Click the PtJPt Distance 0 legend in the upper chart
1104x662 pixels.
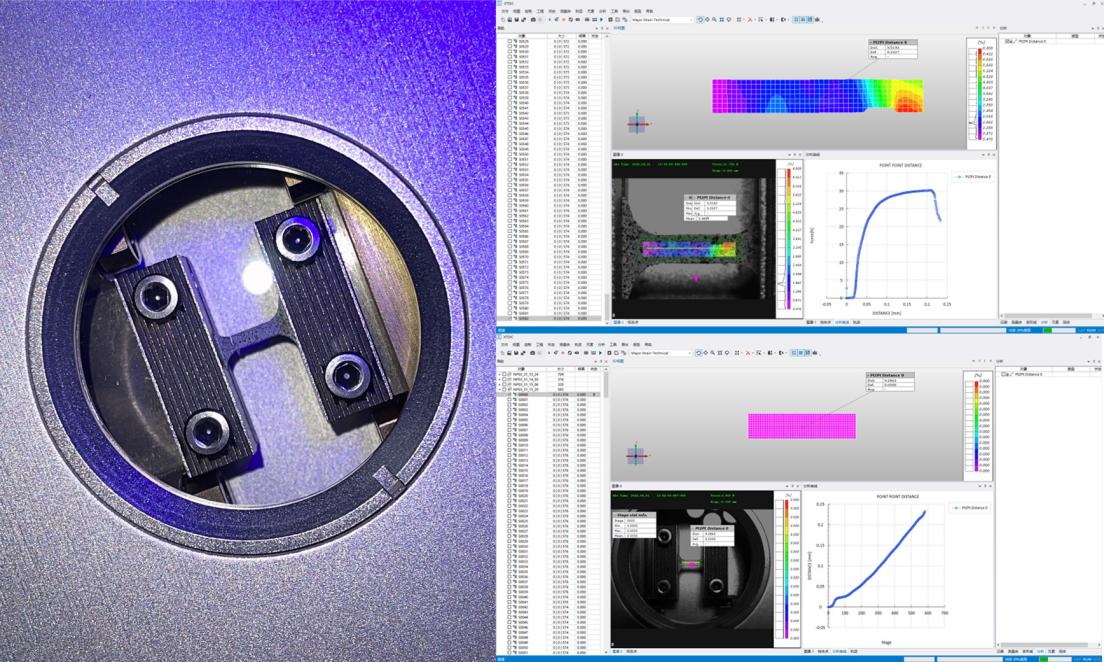coord(971,176)
